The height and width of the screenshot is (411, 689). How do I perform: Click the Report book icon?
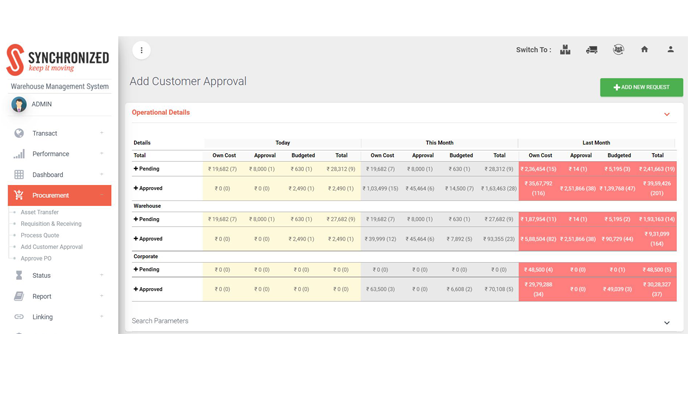pos(19,296)
